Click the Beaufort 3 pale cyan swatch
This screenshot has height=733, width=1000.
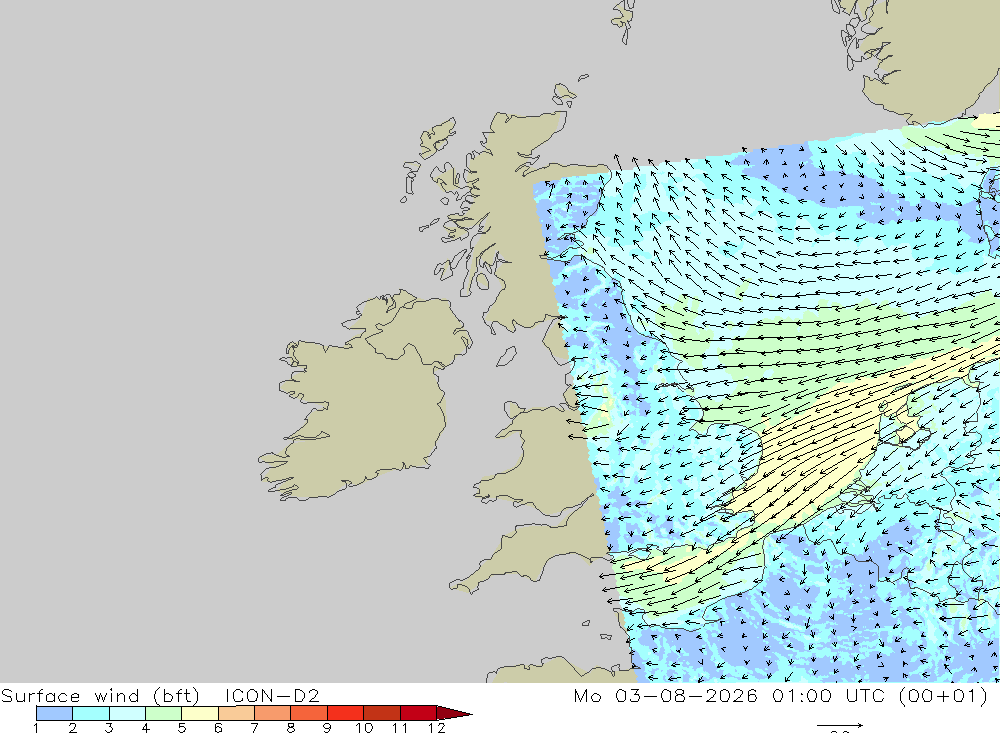(x=127, y=713)
